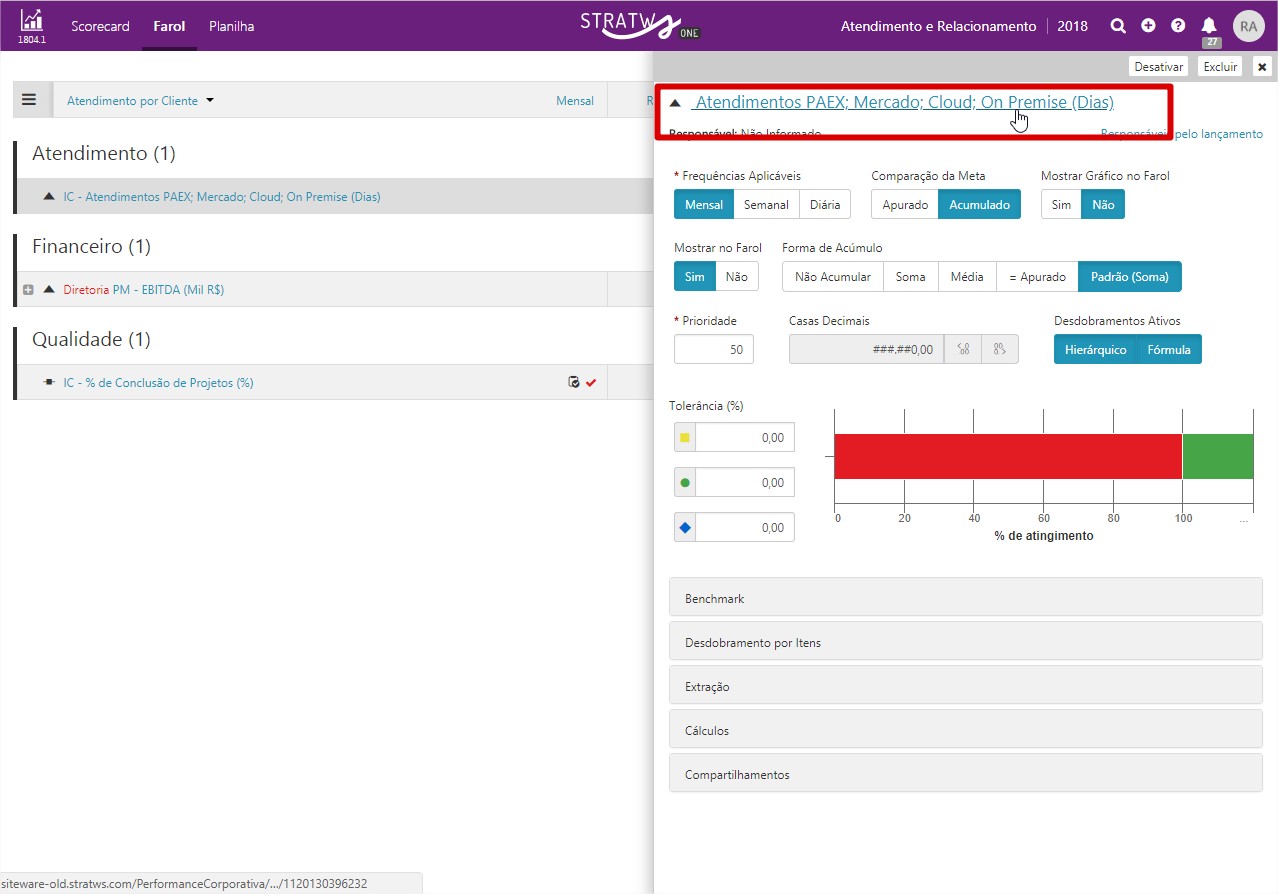Viewport: 1278px width, 894px height.
Task: Expand the Extração section
Action: click(966, 686)
